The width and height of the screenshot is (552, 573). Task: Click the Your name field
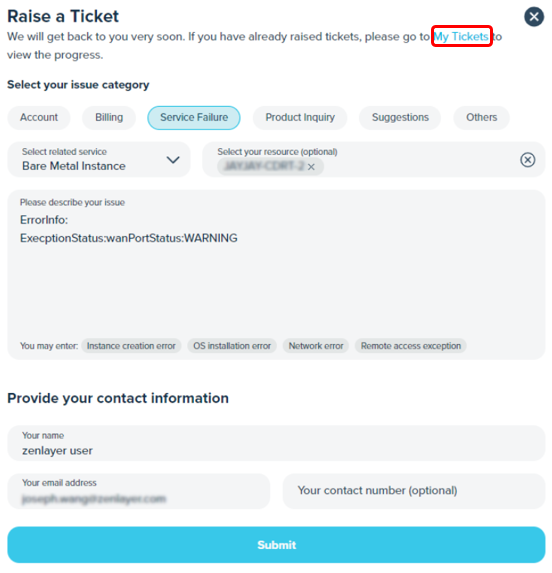pos(276,443)
